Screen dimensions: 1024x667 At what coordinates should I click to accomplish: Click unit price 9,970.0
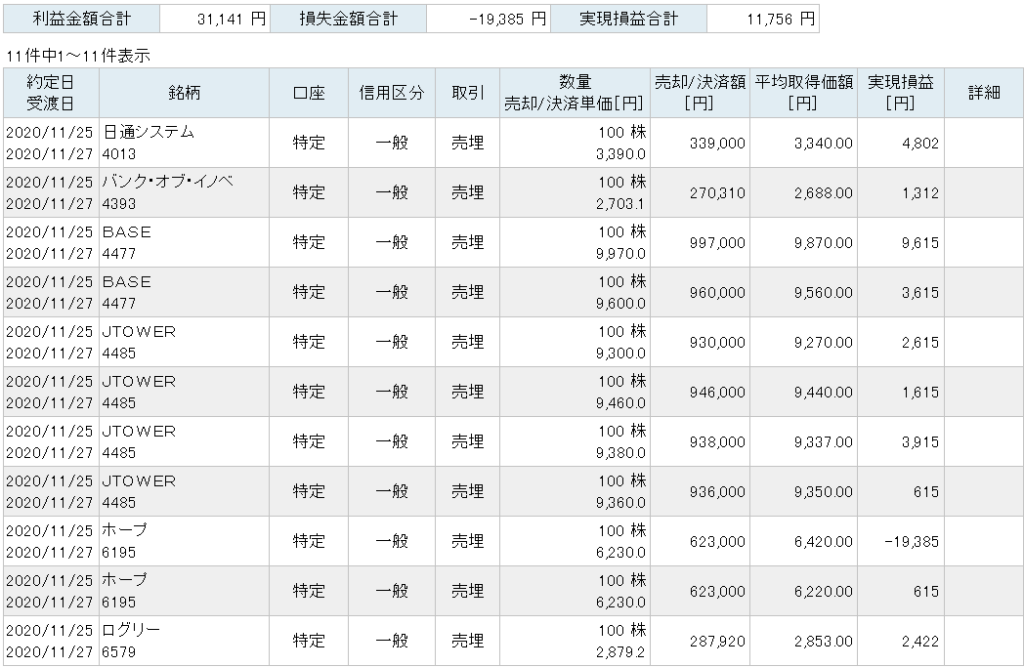[x=620, y=253]
